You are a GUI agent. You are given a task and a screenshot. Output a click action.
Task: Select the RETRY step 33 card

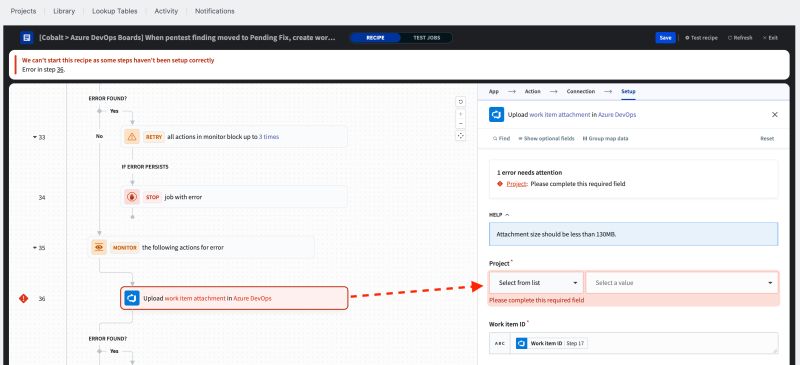point(234,137)
